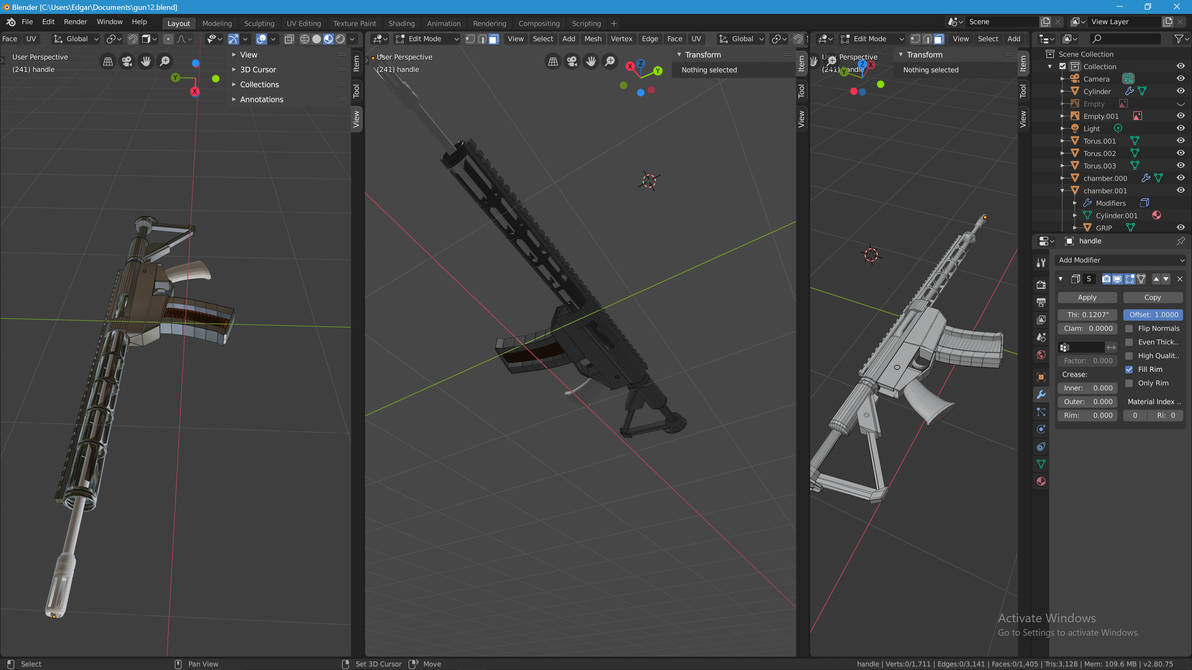Image resolution: width=1192 pixels, height=670 pixels.
Task: Open the Render menu in top bar
Action: pyautogui.click(x=75, y=21)
